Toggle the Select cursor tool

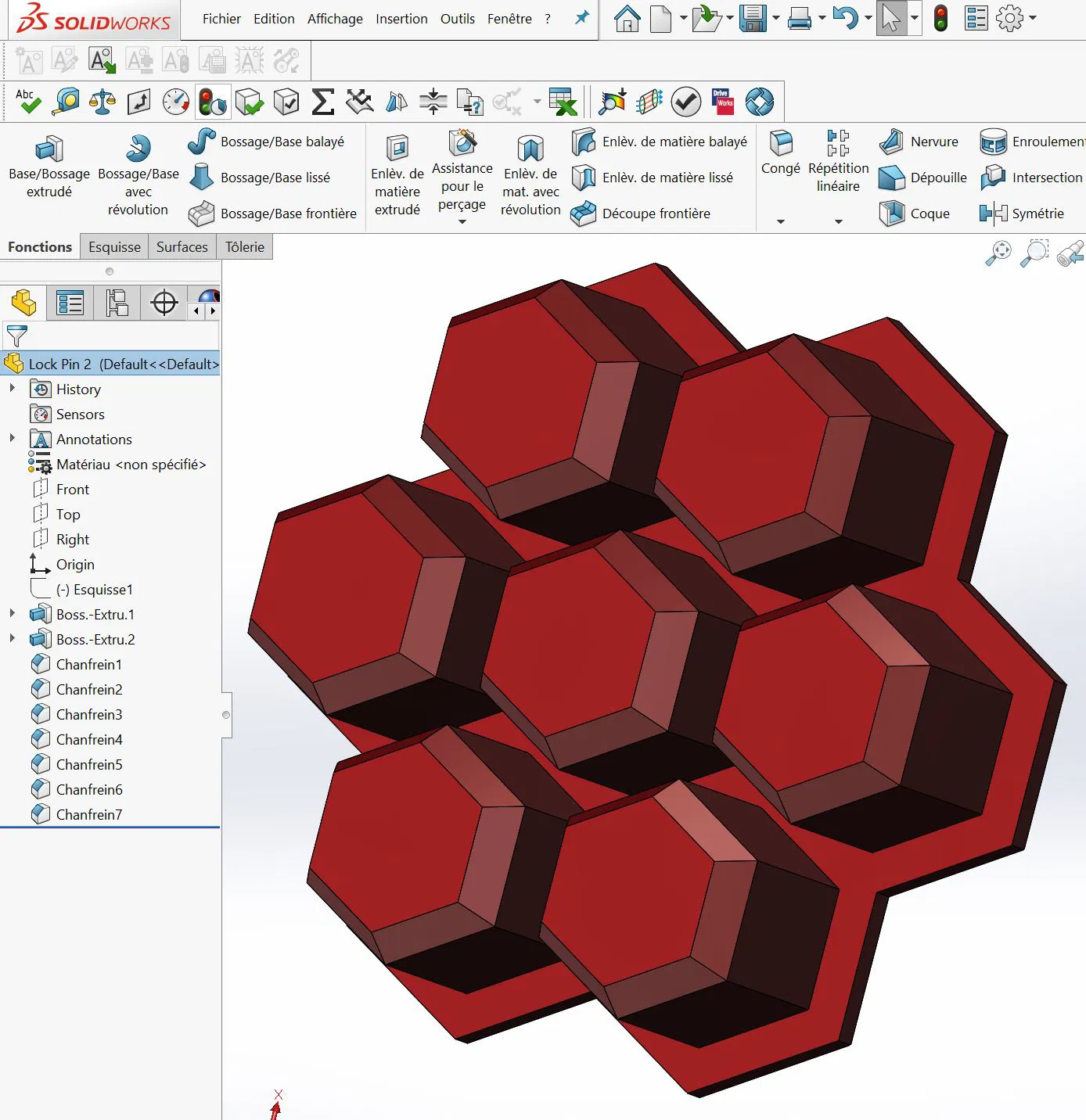coord(891,18)
